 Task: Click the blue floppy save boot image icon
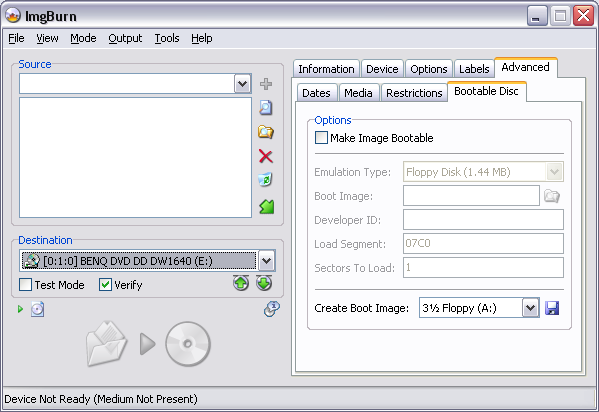click(552, 308)
